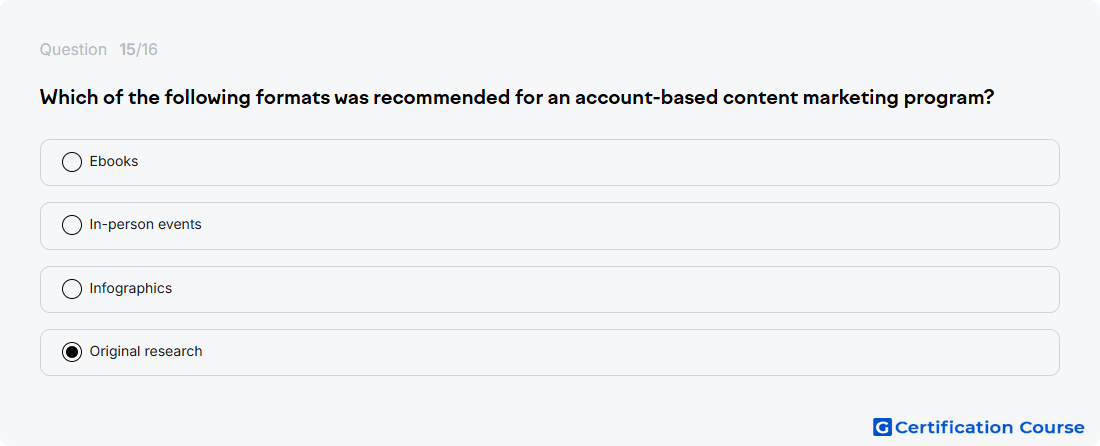Image resolution: width=1100 pixels, height=446 pixels.
Task: Click empty area of Original research card
Action: point(596,352)
